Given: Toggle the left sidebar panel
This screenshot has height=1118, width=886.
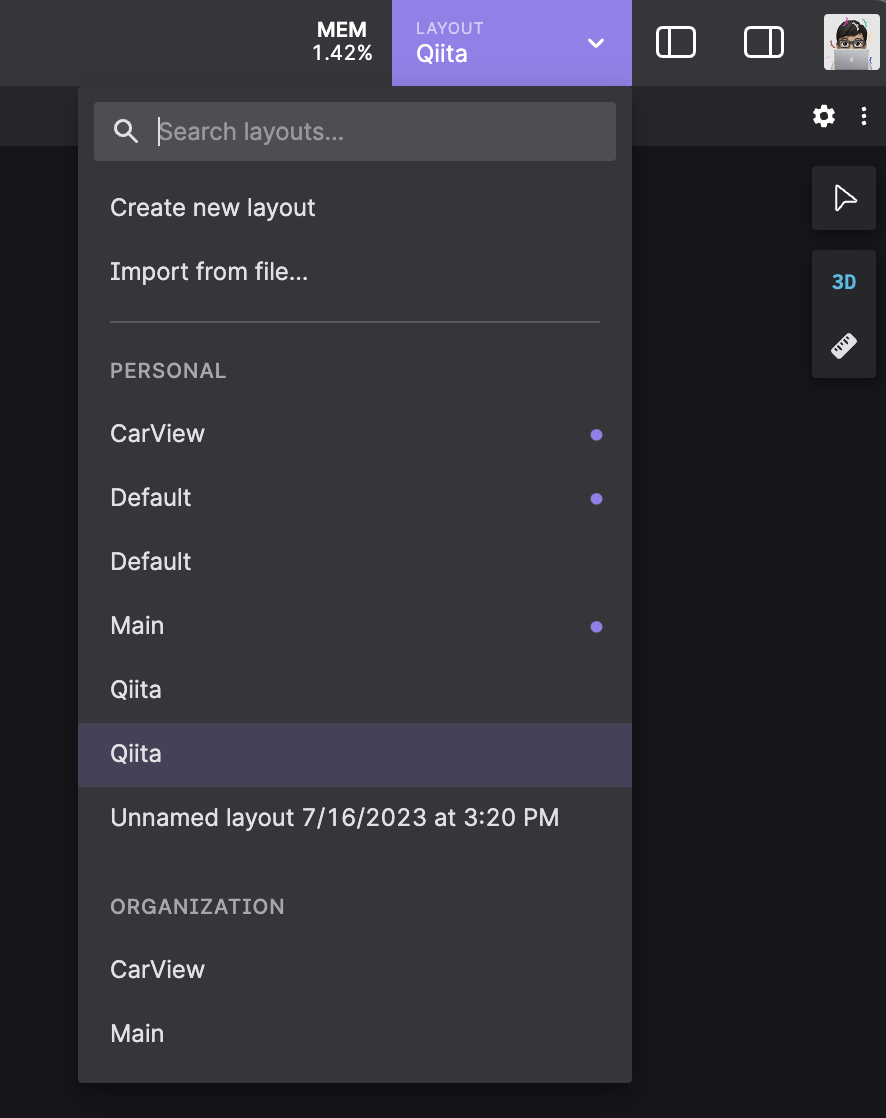Looking at the screenshot, I should (x=676, y=42).
